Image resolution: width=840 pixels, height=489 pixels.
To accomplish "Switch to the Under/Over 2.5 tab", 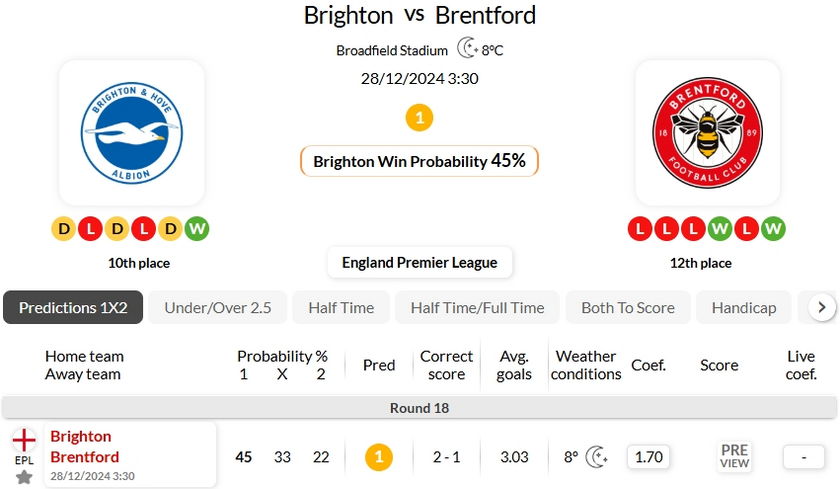I will tap(217, 307).
